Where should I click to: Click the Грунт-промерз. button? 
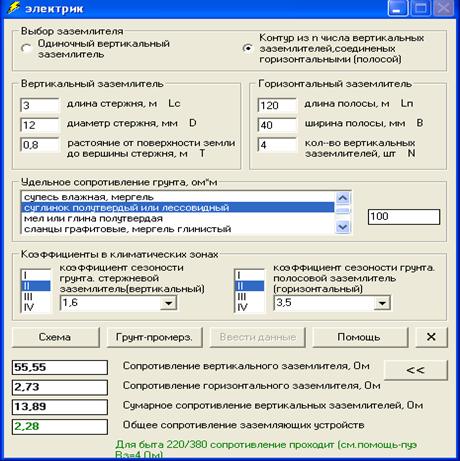[154, 337]
